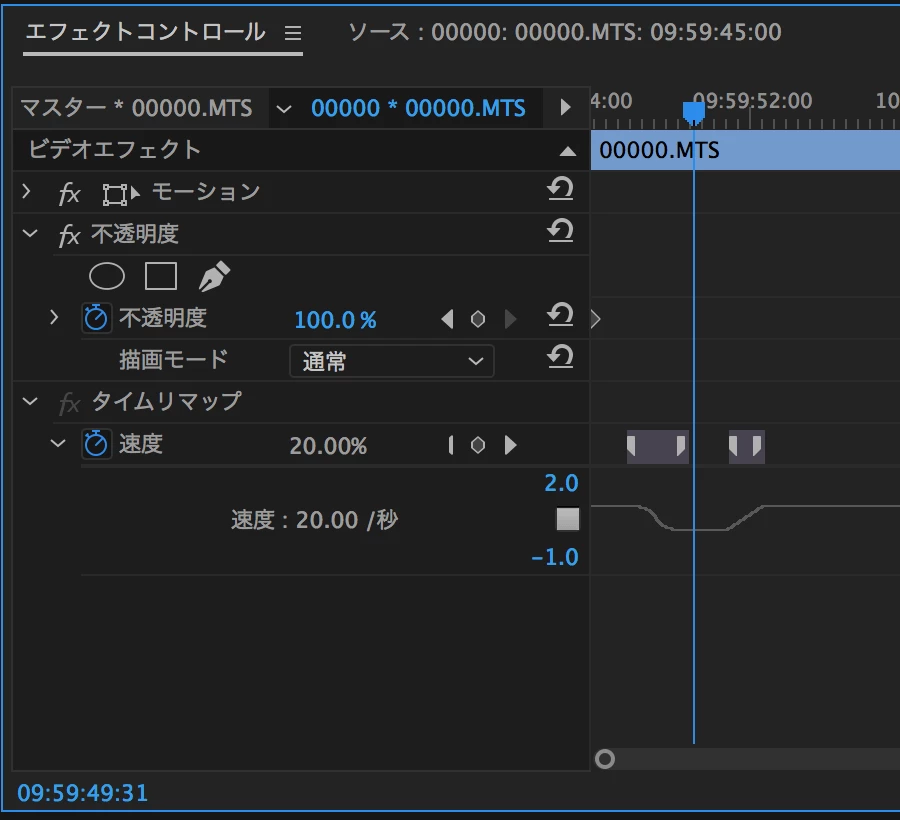900x820 pixels.
Task: Toggle the fx switch for 不透明度
Action: click(x=69, y=235)
